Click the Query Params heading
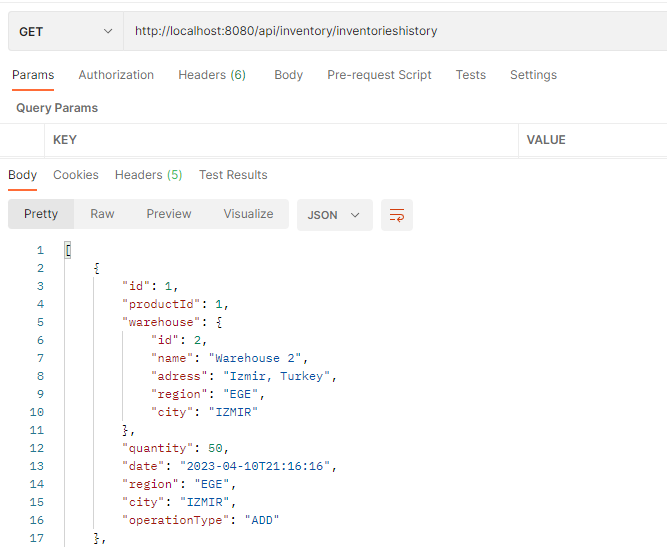The image size is (667, 547). coord(57,108)
